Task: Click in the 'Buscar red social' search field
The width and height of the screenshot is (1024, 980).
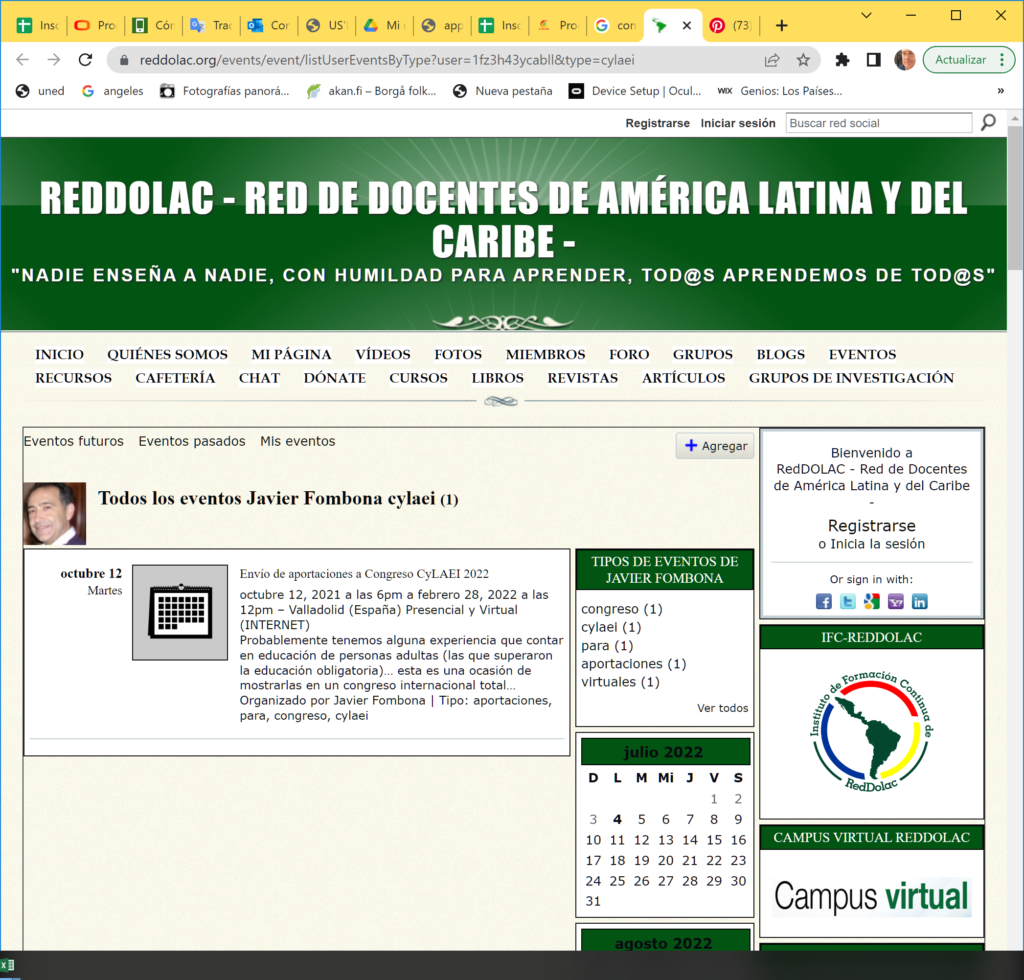Action: [x=879, y=123]
